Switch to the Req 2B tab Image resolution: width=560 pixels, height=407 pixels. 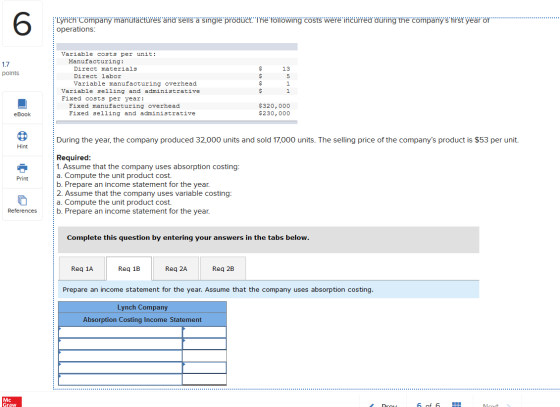pos(223,268)
